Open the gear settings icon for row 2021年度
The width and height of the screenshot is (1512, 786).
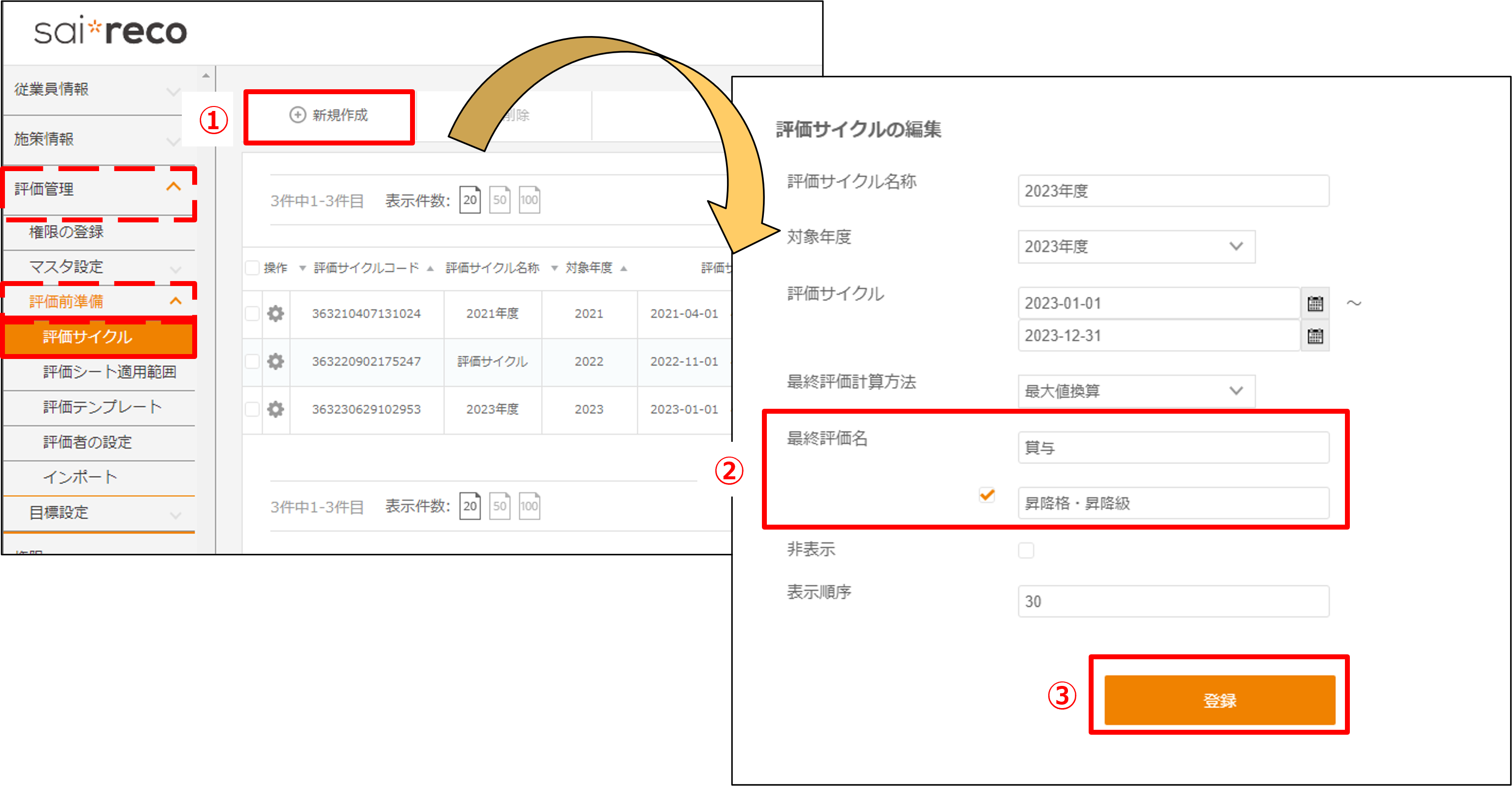(276, 314)
